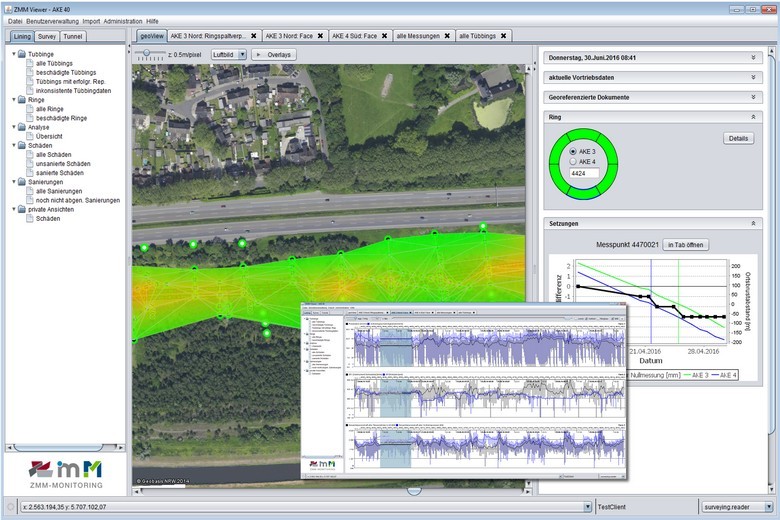
Task: Click document icon beside 'alle Sanierungen'
Action: tap(30, 191)
